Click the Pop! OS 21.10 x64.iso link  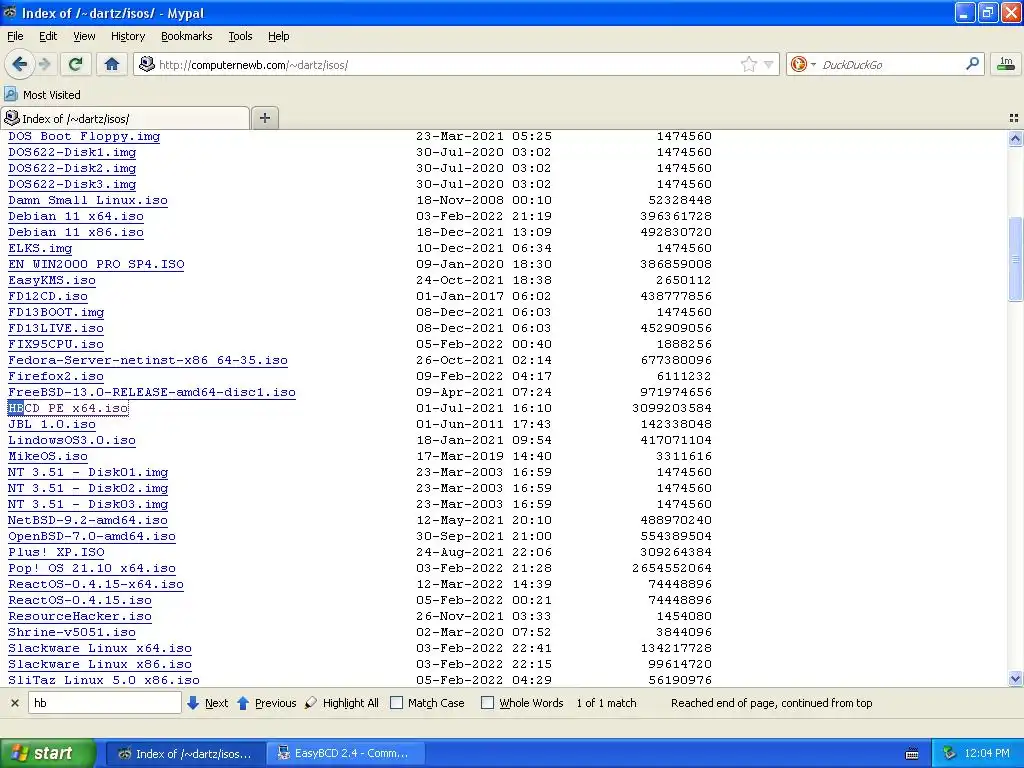(92, 568)
